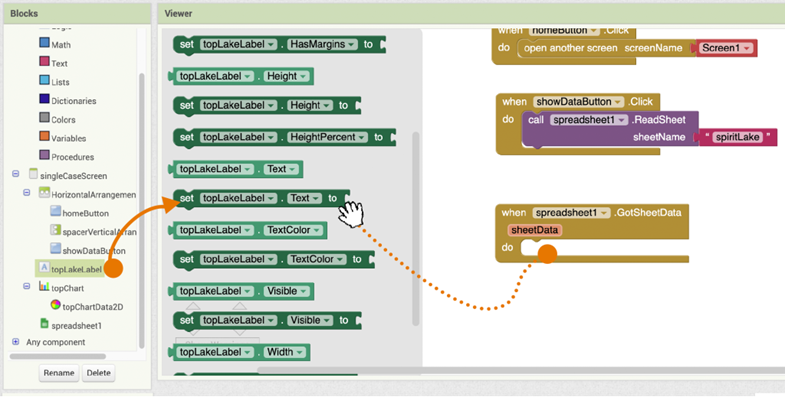This screenshot has height=397, width=785.
Task: Choose the Colors blocks category
Action: [x=57, y=119]
